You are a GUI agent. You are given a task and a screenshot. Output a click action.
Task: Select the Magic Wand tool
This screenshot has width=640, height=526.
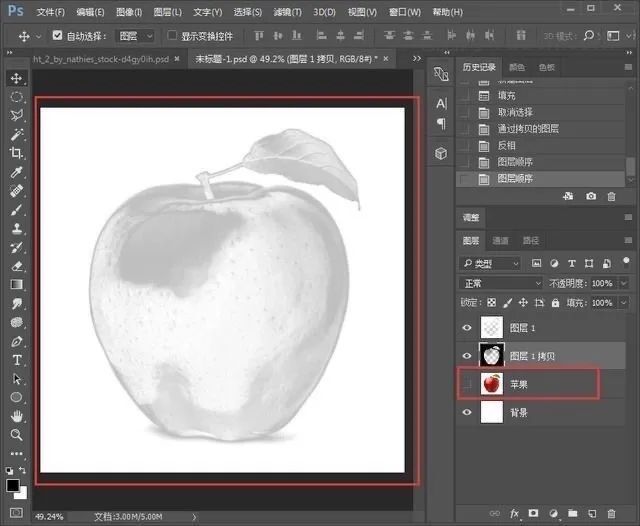[17, 134]
